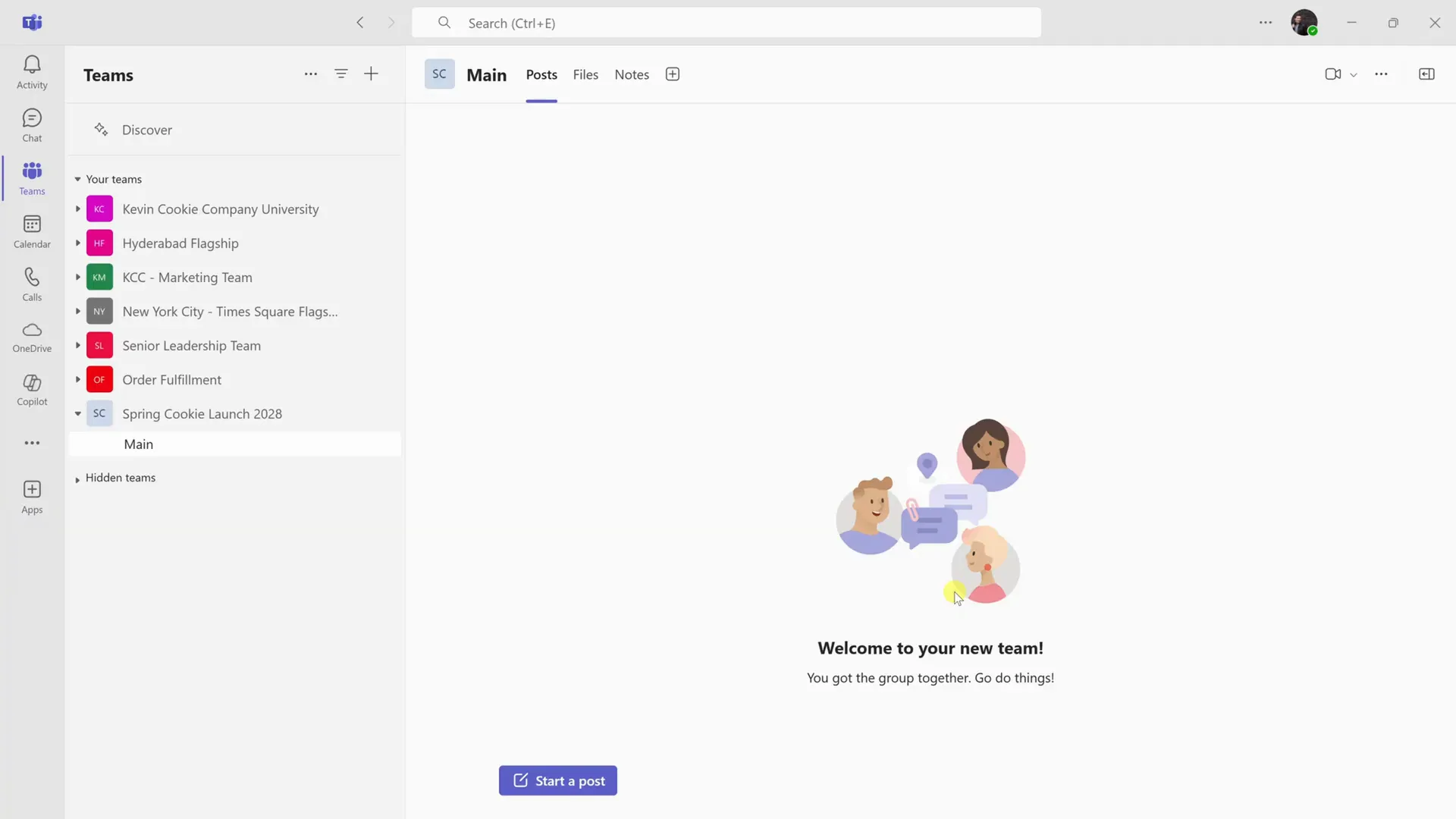Open channel more options ellipsis
Viewport: 1456px width, 819px height.
(1381, 74)
